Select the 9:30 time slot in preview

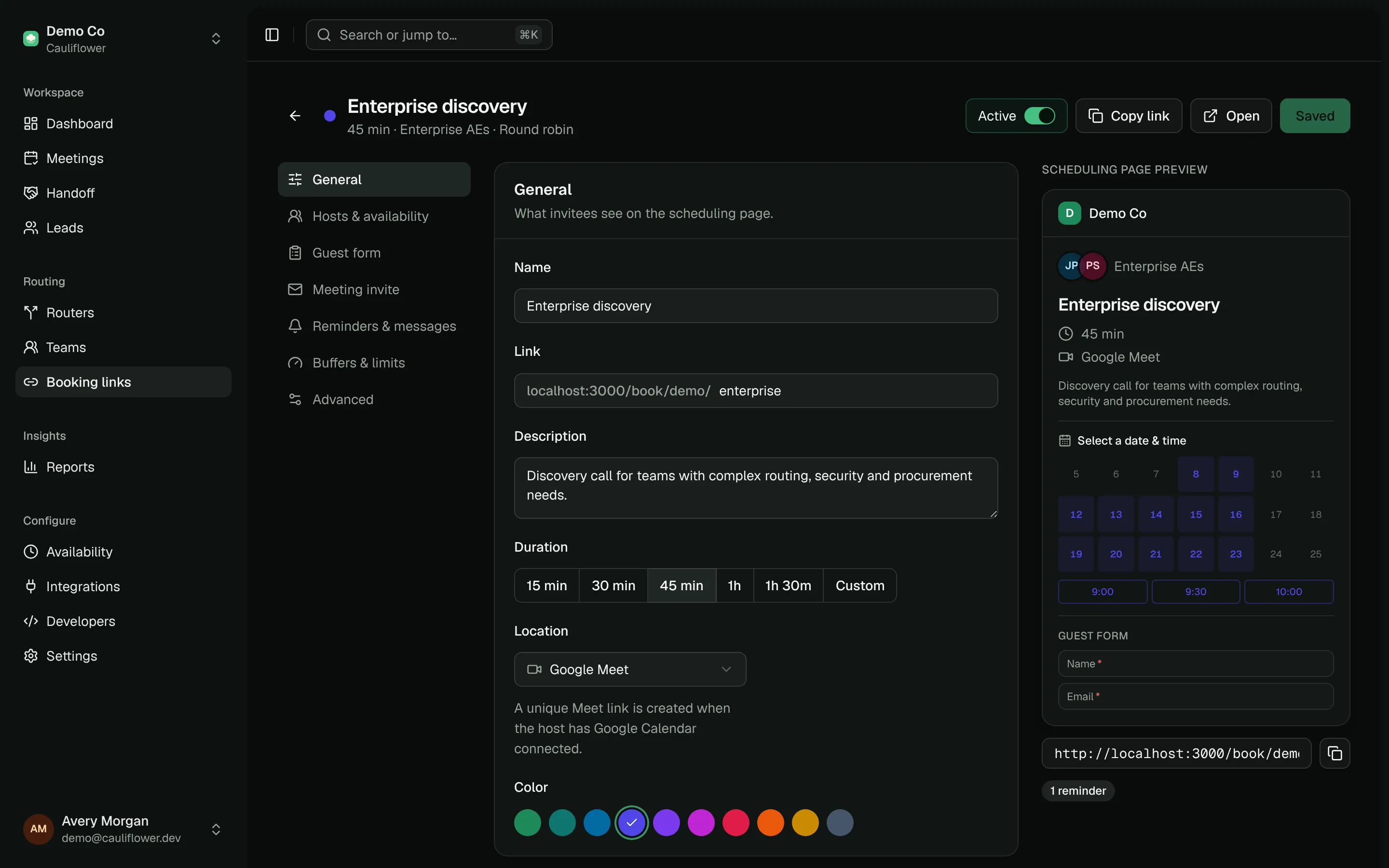[x=1196, y=592]
